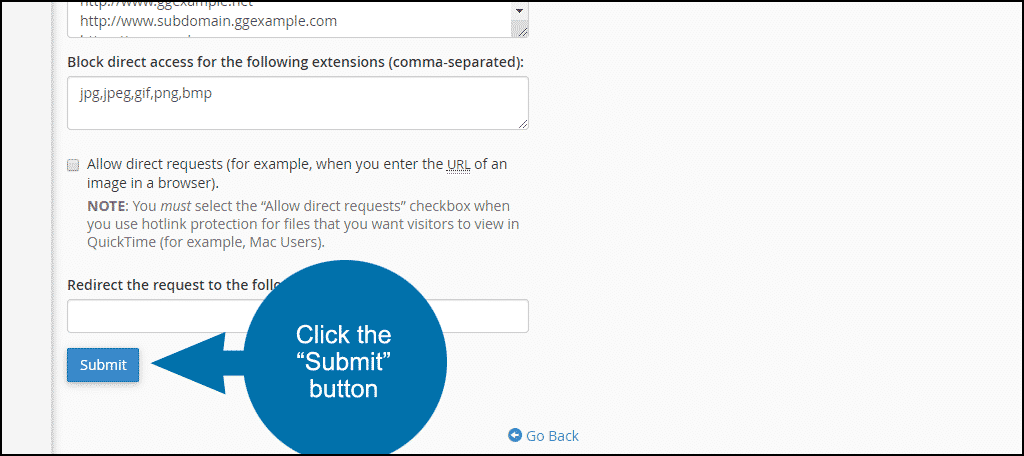Click the blue arrow pointing to Submit

click(197, 363)
